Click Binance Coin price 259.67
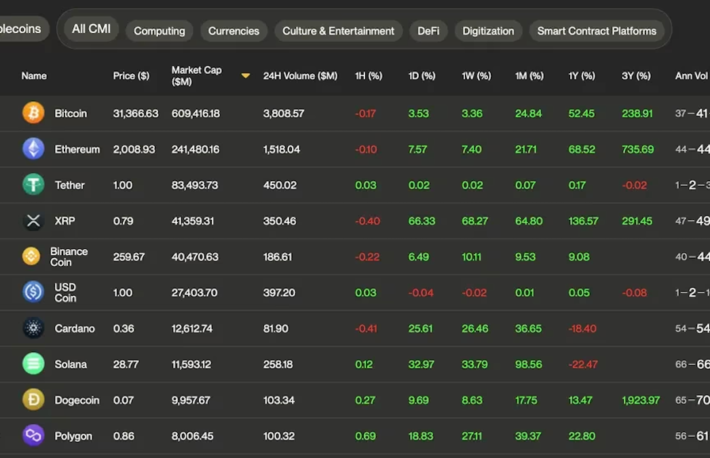 click(x=129, y=257)
